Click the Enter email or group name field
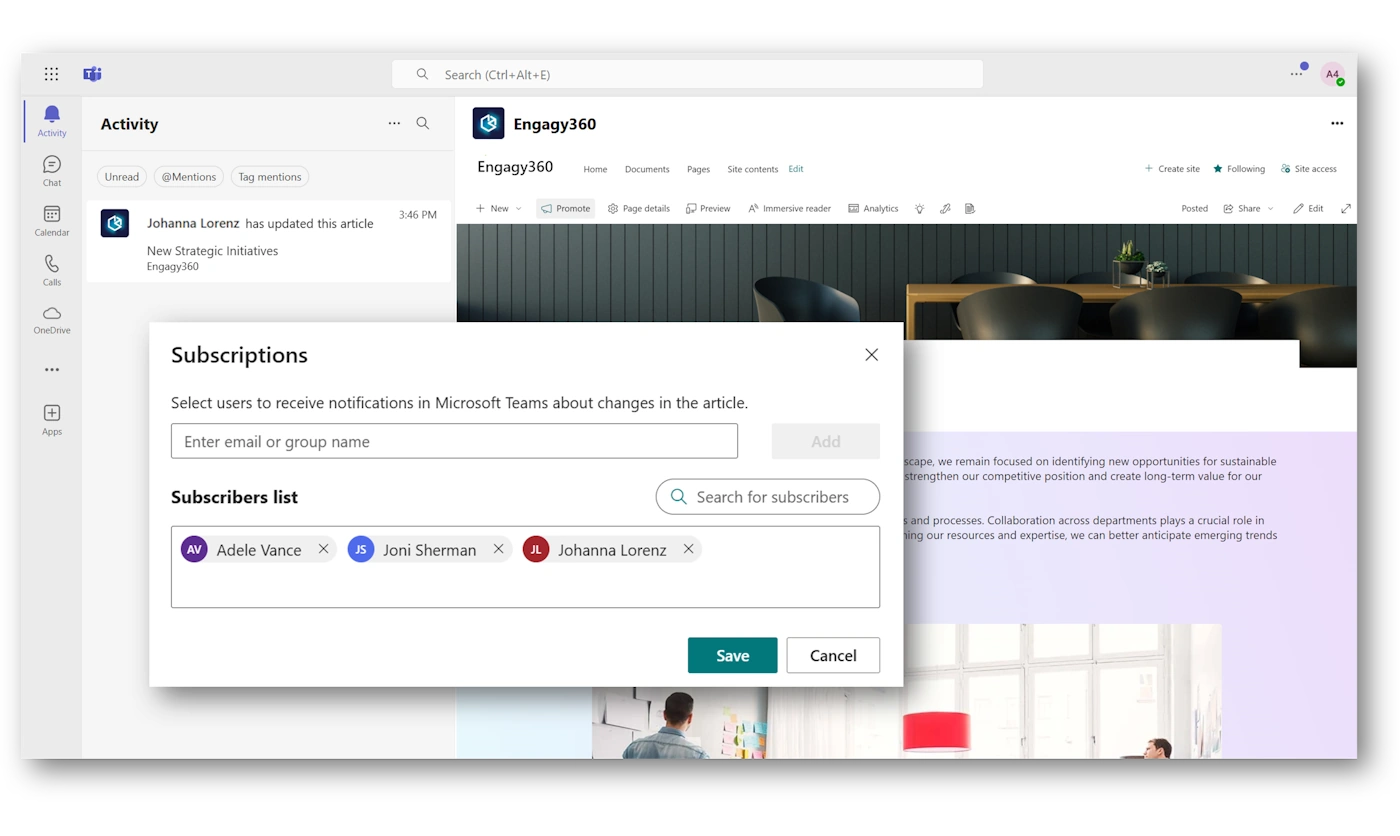Screen dimensions: 1400x836 tap(454, 441)
